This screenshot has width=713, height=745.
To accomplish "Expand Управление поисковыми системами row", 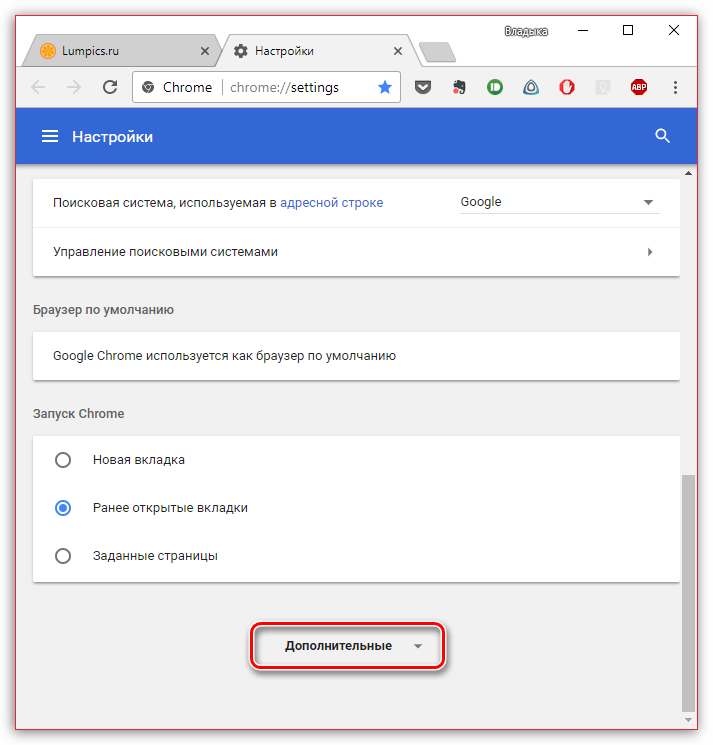I will (x=356, y=252).
